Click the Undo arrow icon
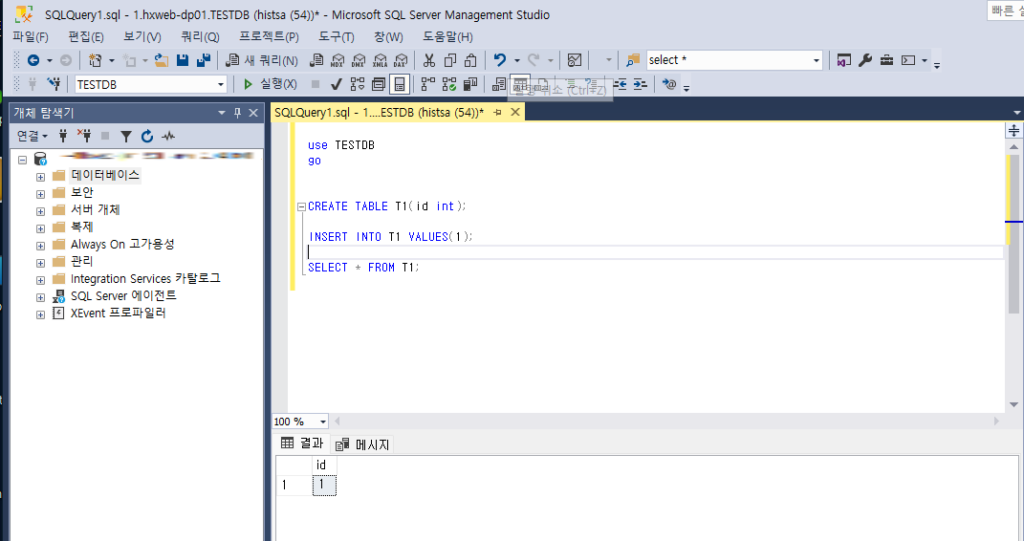 tap(500, 60)
